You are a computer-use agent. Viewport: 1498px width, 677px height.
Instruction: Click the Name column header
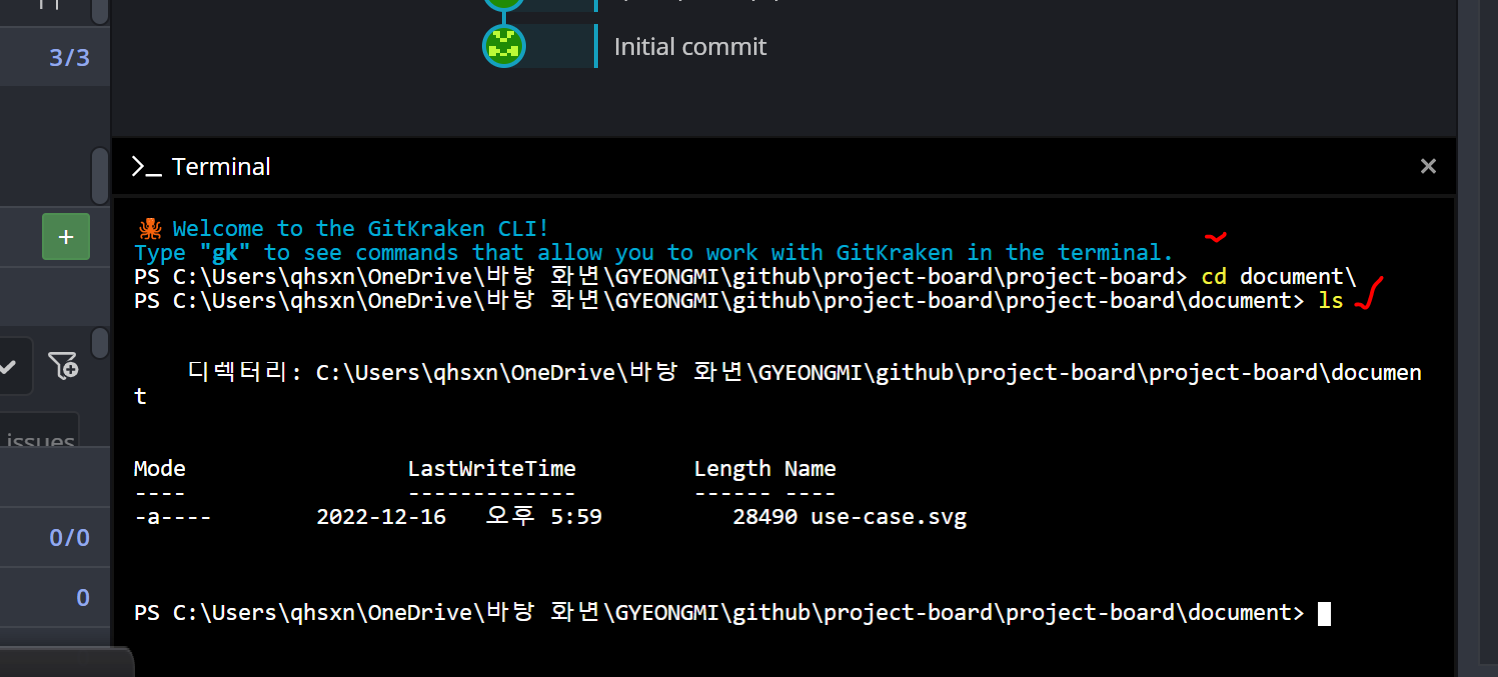click(810, 468)
